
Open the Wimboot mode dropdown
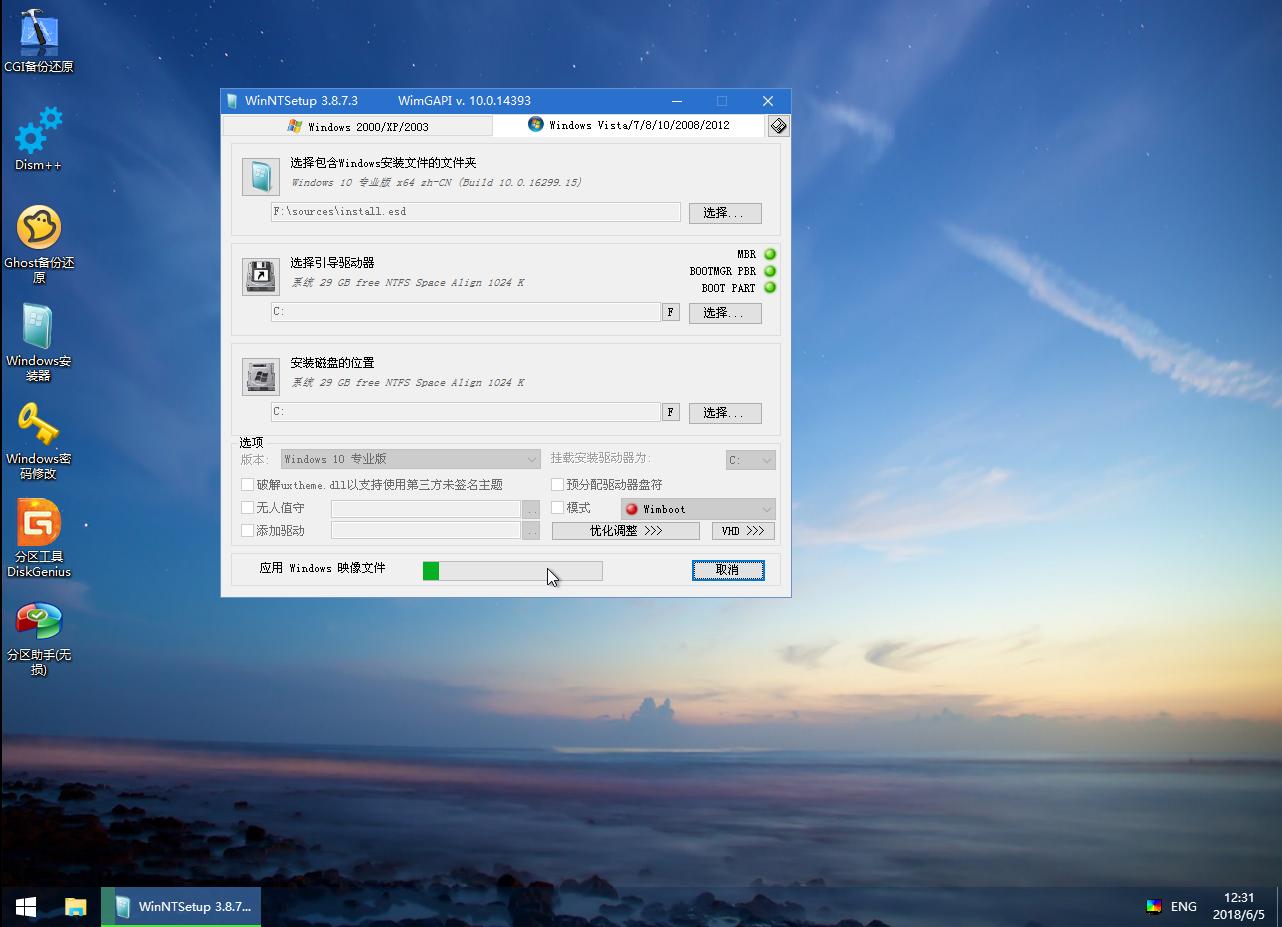[697, 508]
